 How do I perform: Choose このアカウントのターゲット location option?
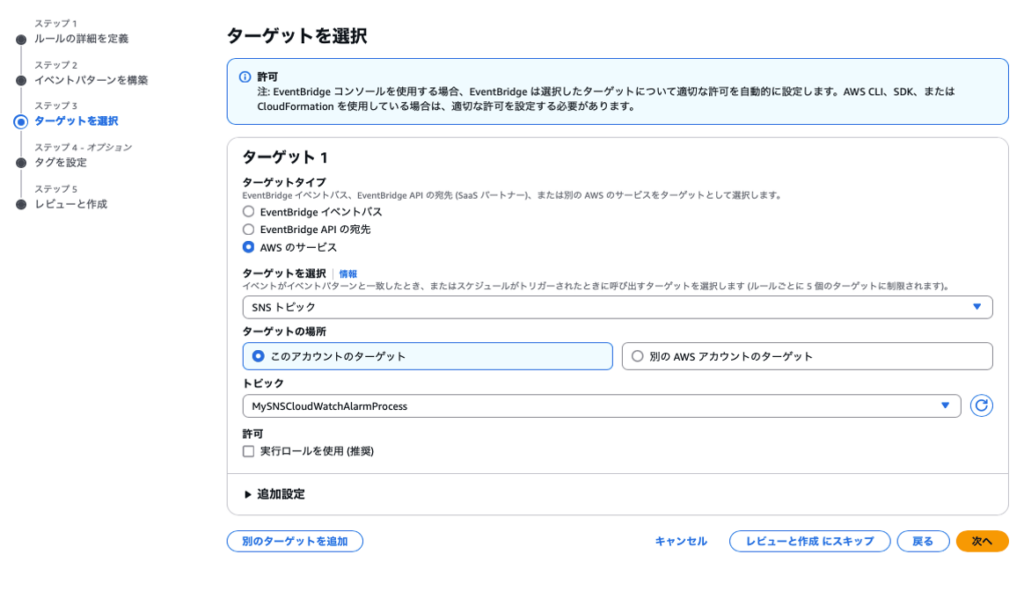pos(258,356)
